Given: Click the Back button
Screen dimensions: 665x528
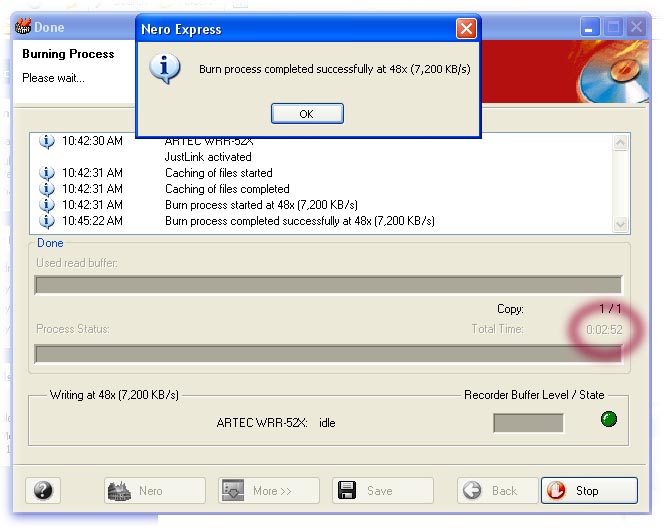Looking at the screenshot, I should click(x=497, y=491).
